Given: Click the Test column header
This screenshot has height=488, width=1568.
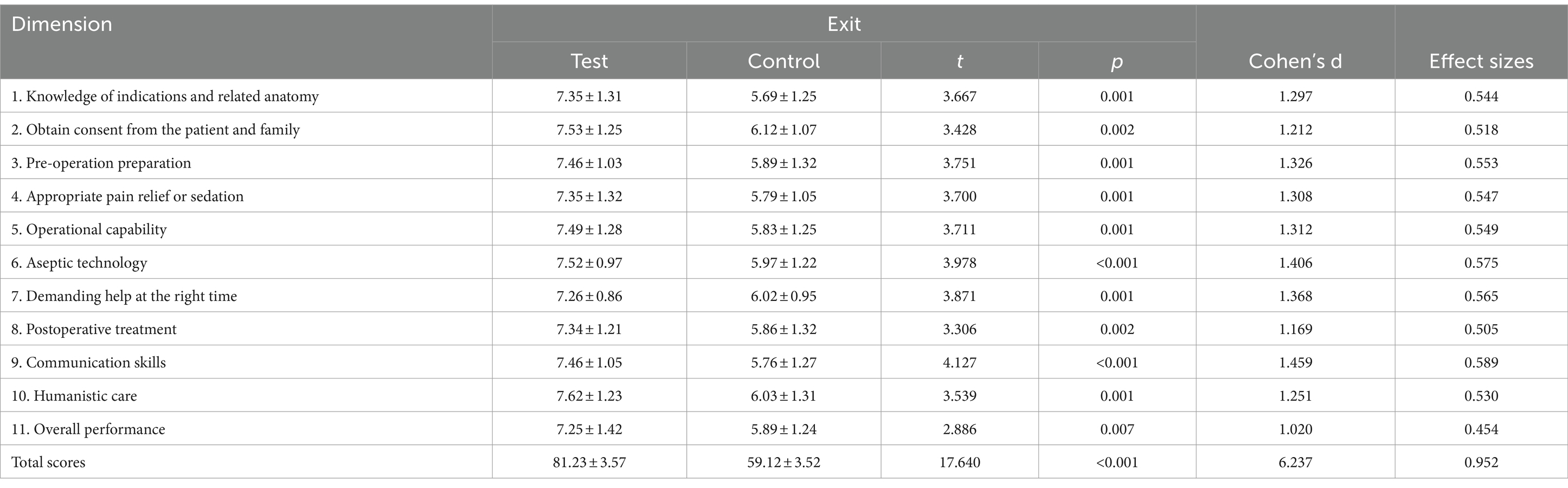Looking at the screenshot, I should click(589, 61).
